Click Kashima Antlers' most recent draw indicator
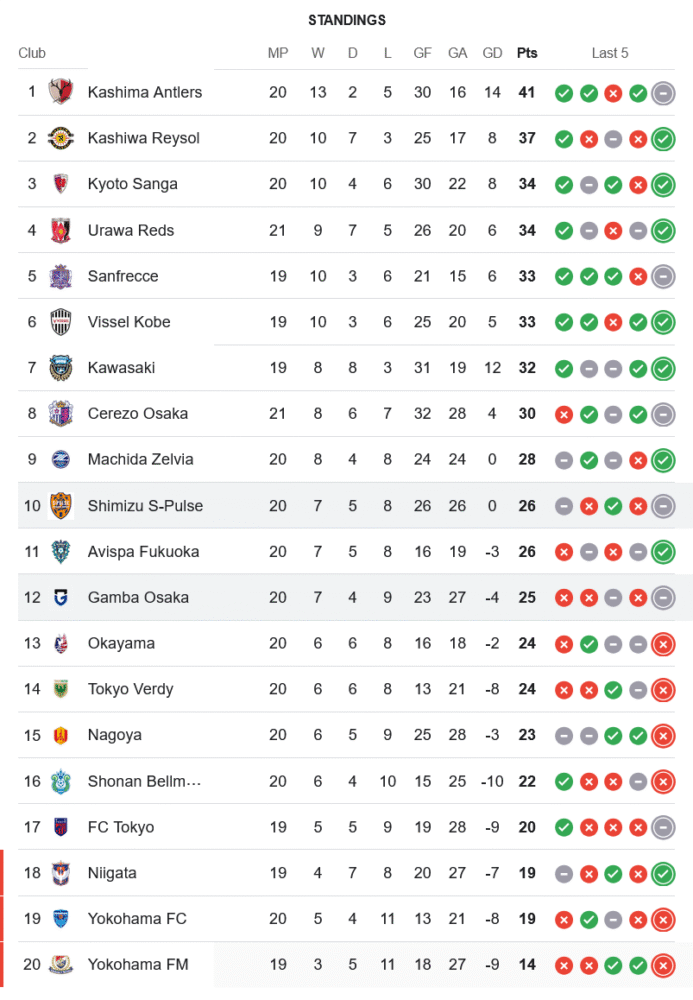Screen dimensions: 693x1000 pos(662,94)
